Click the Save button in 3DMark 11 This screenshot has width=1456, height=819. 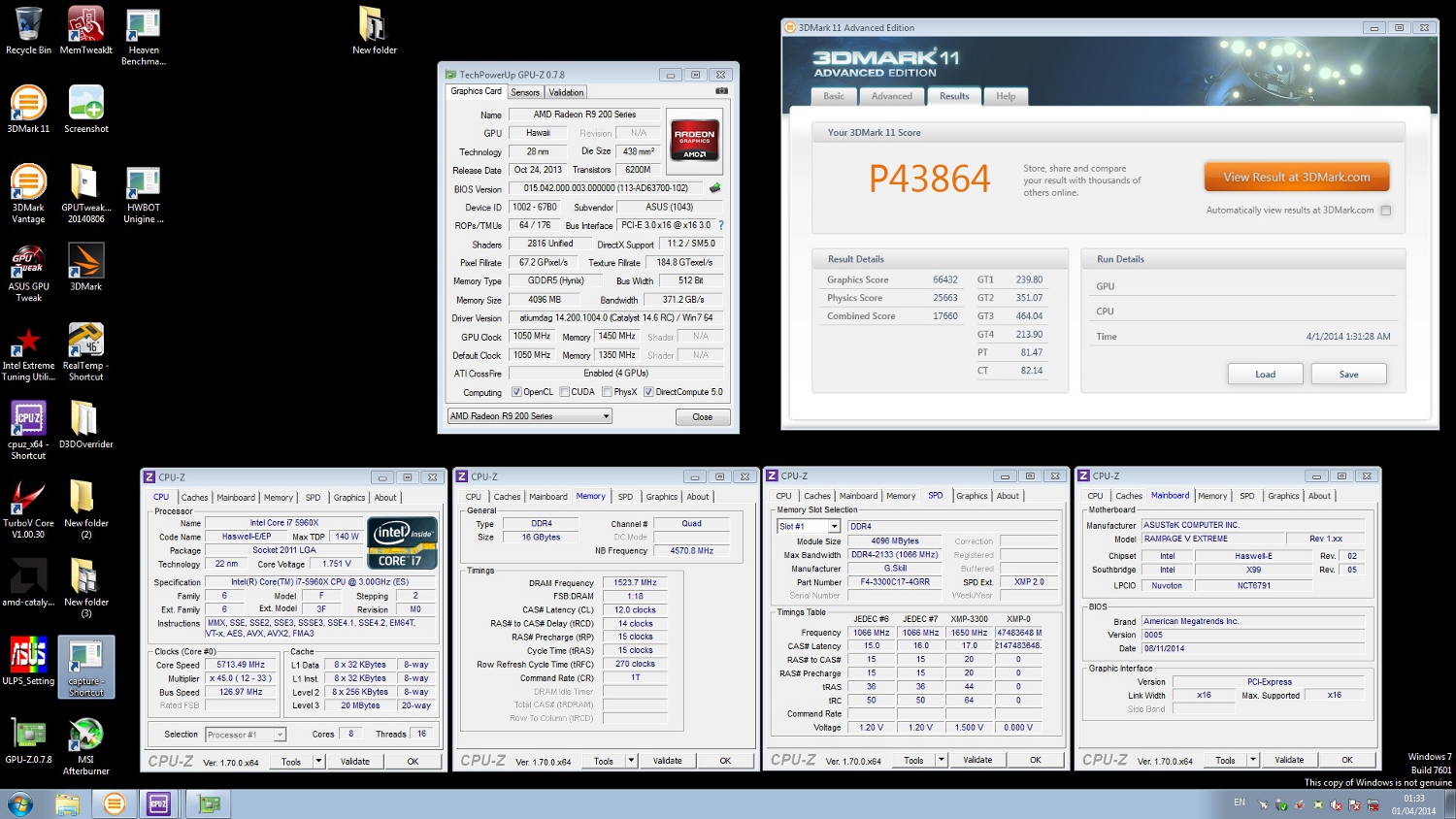tap(1348, 375)
